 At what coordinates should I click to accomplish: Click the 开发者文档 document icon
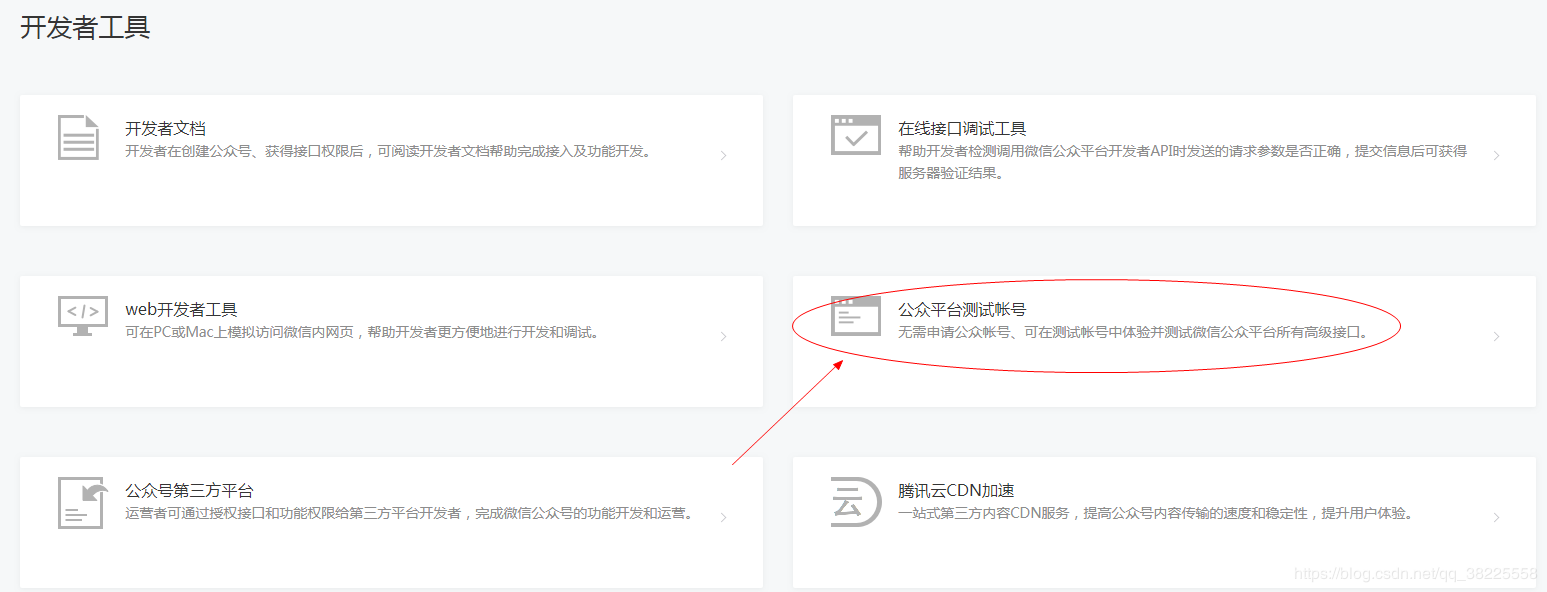(79, 137)
